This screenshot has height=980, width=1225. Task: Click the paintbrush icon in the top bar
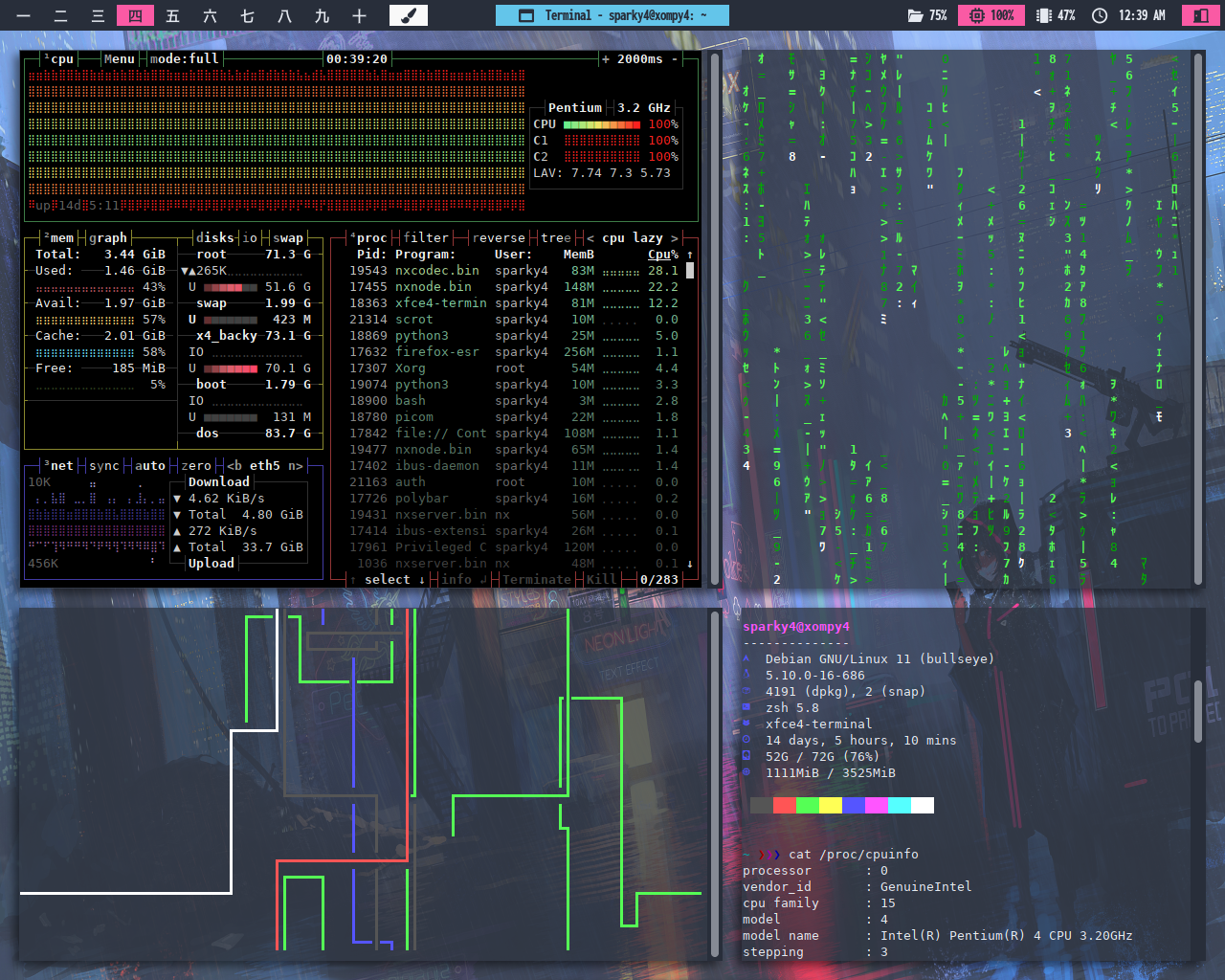tap(408, 15)
